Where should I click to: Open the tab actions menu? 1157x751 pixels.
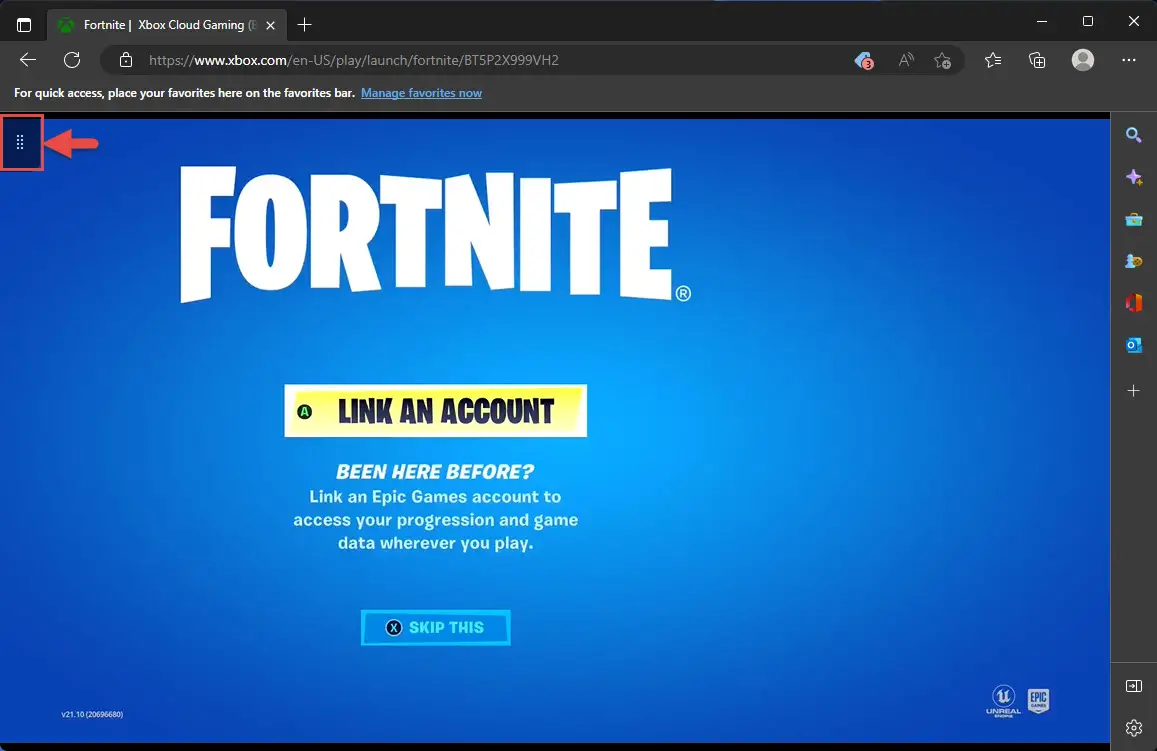(24, 25)
